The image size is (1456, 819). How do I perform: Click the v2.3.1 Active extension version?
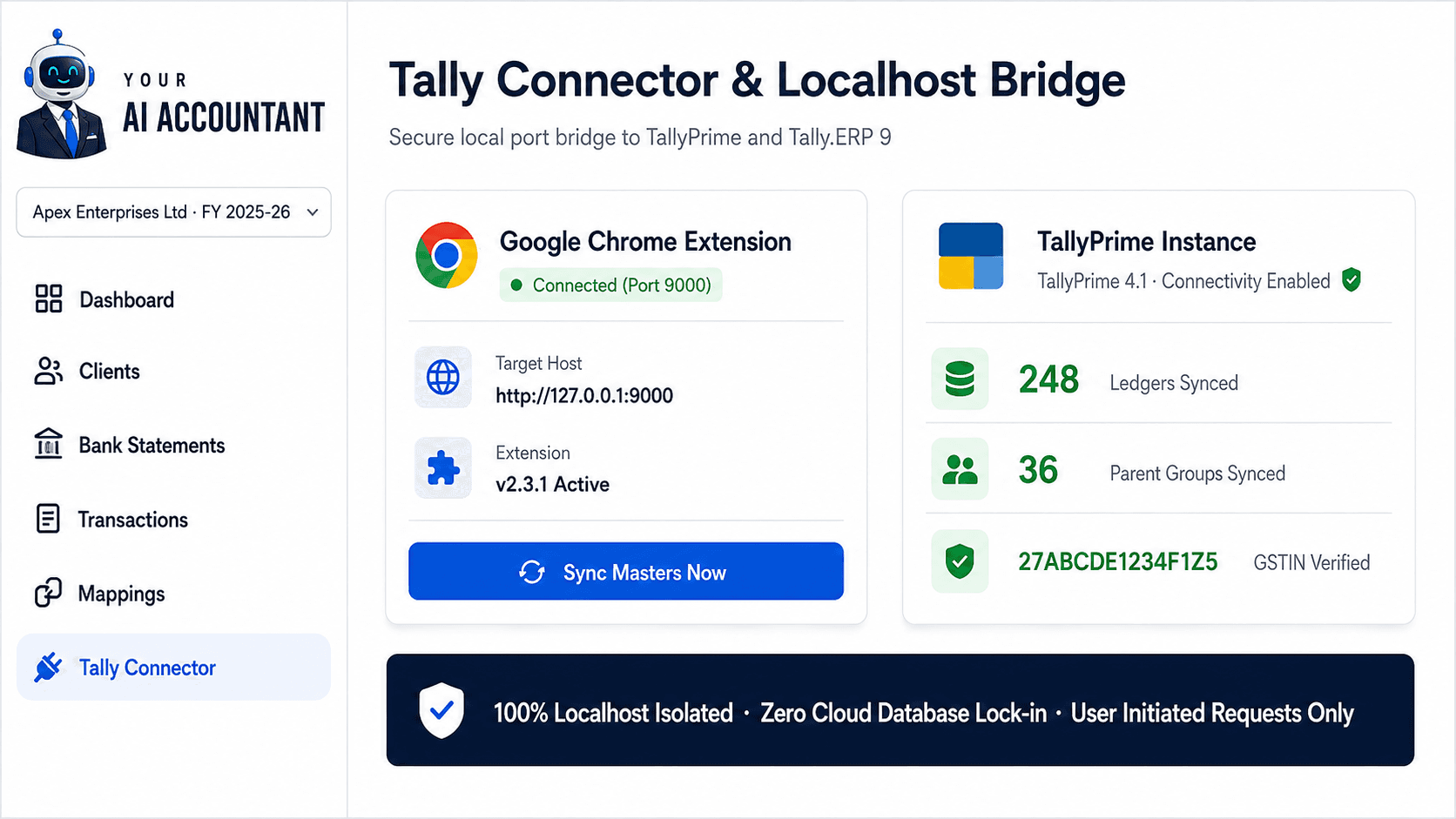(552, 485)
